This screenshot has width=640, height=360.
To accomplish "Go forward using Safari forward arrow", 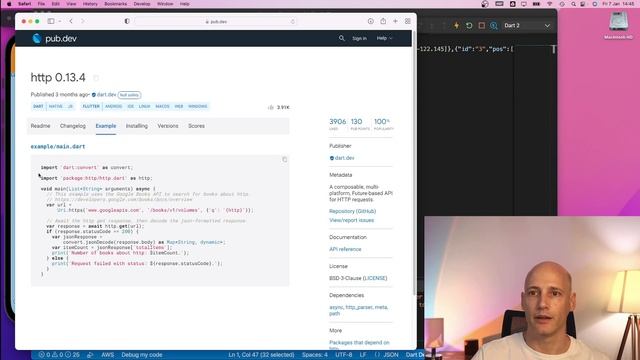I will click(82, 21).
